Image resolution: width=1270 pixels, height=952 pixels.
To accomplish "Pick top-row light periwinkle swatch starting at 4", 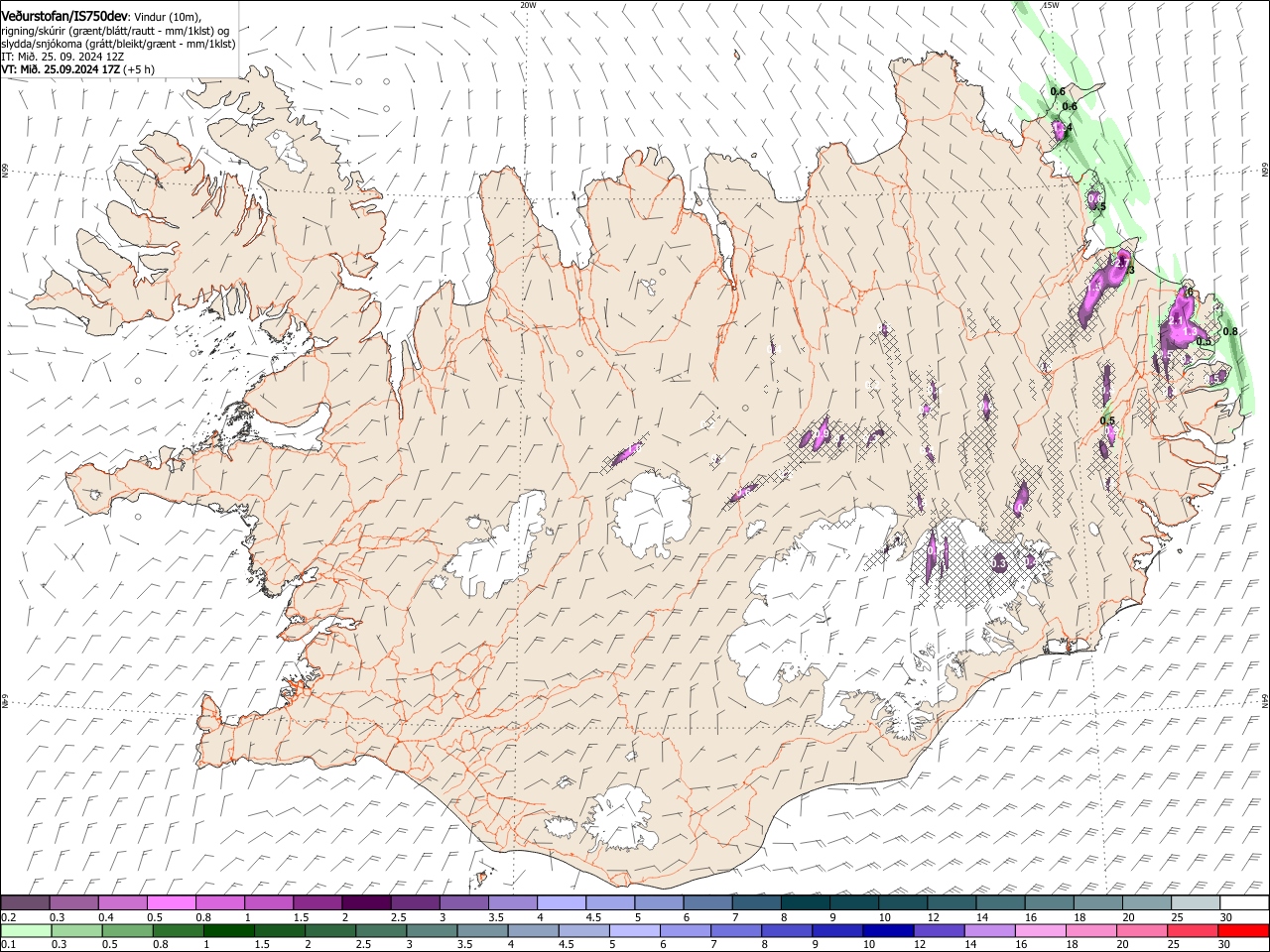I will coord(561,903).
